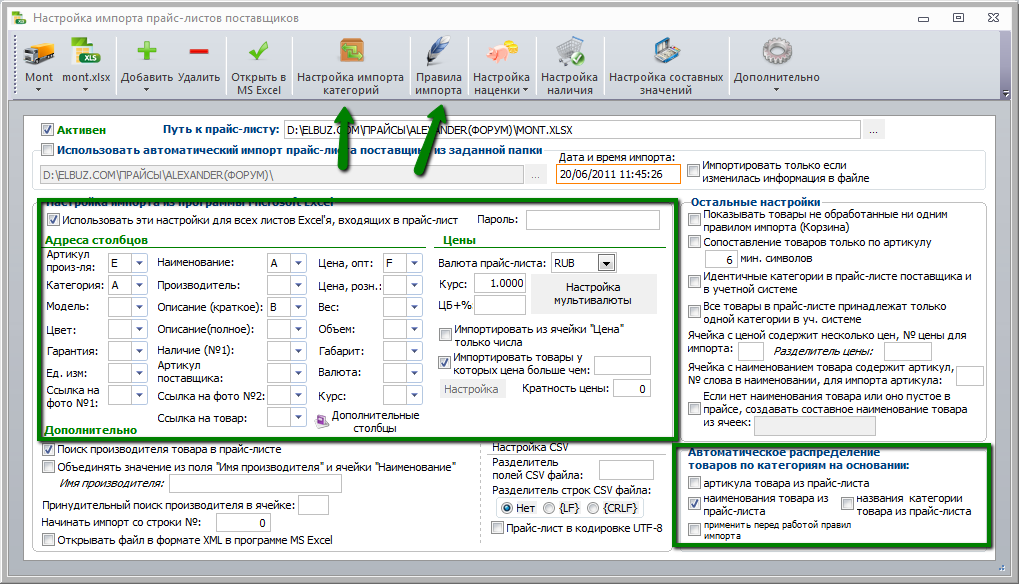Open Цена, опт column dropdown
Screen dimensions: 1019x584
[x=415, y=263]
